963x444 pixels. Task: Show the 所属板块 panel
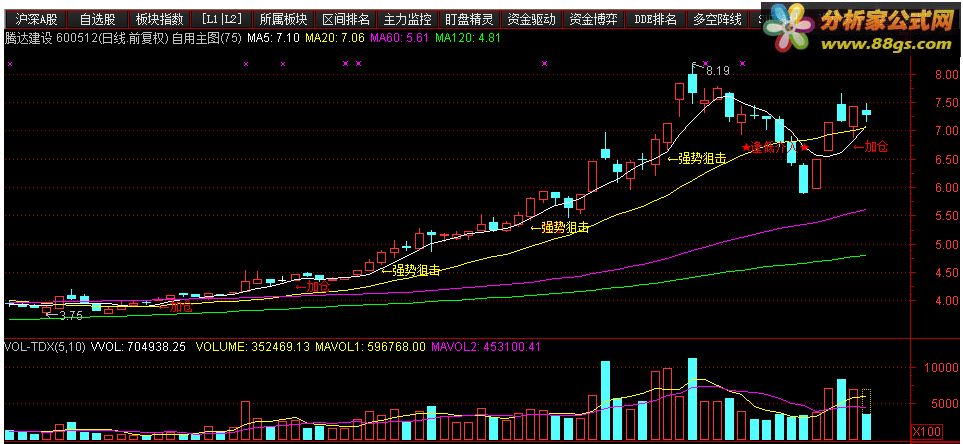[284, 20]
